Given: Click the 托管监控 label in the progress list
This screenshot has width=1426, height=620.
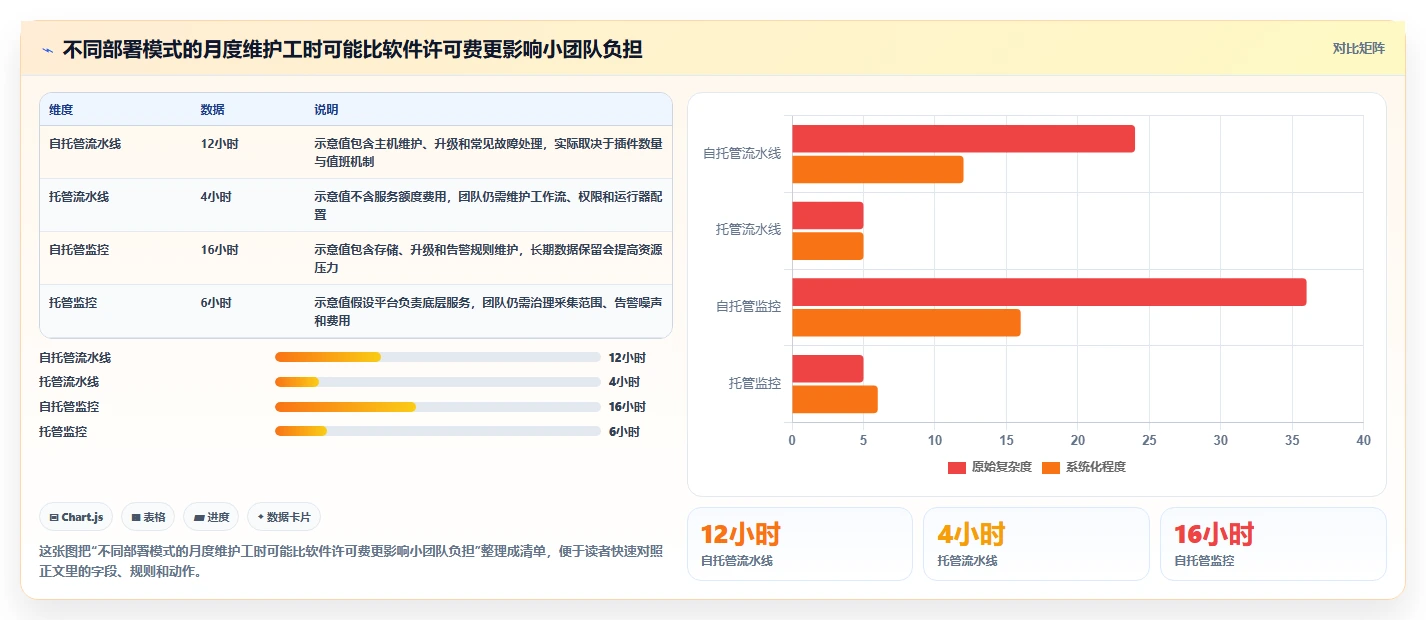Looking at the screenshot, I should [x=63, y=432].
